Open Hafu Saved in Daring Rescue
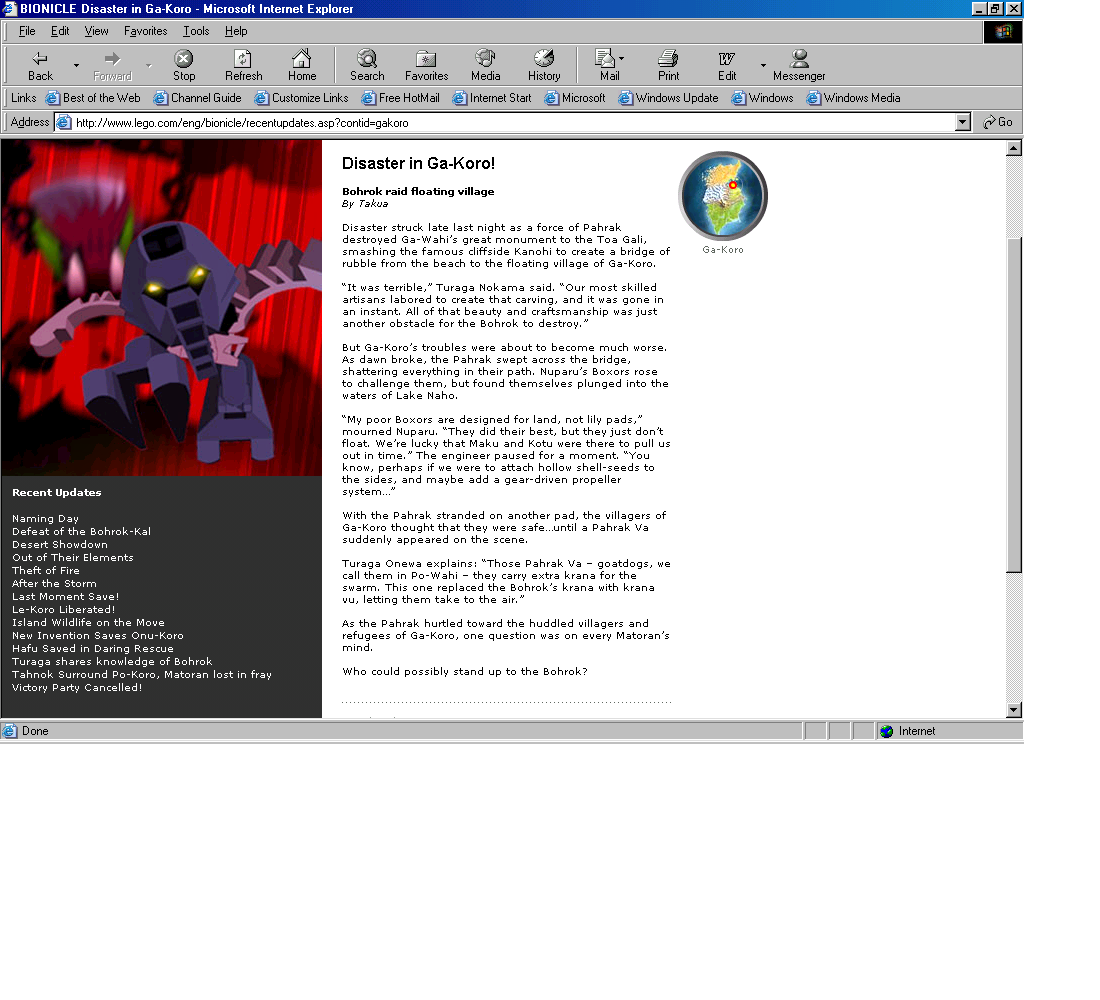 pos(93,648)
